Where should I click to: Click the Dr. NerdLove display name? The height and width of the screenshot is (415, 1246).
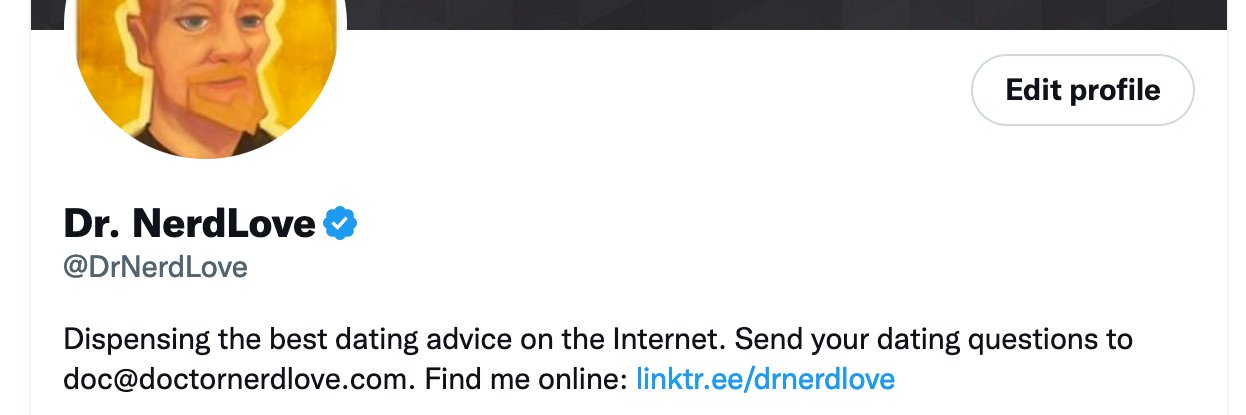[189, 224]
